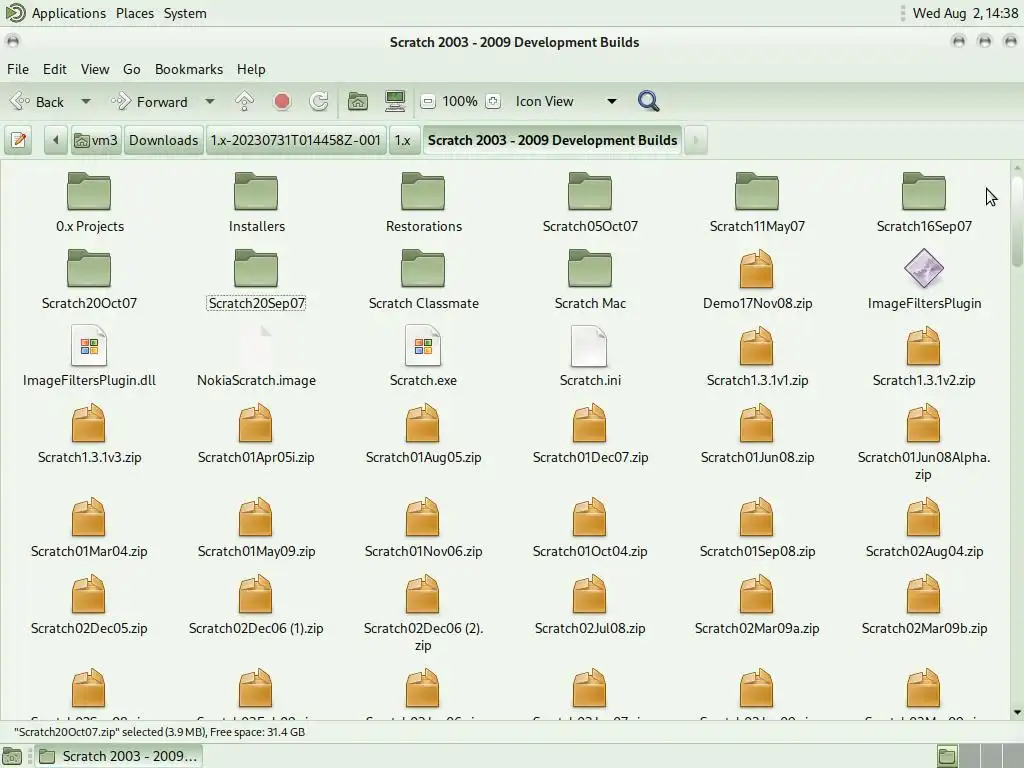The height and width of the screenshot is (768, 1024).
Task: Open the Bookmarks menu
Action: (189, 69)
